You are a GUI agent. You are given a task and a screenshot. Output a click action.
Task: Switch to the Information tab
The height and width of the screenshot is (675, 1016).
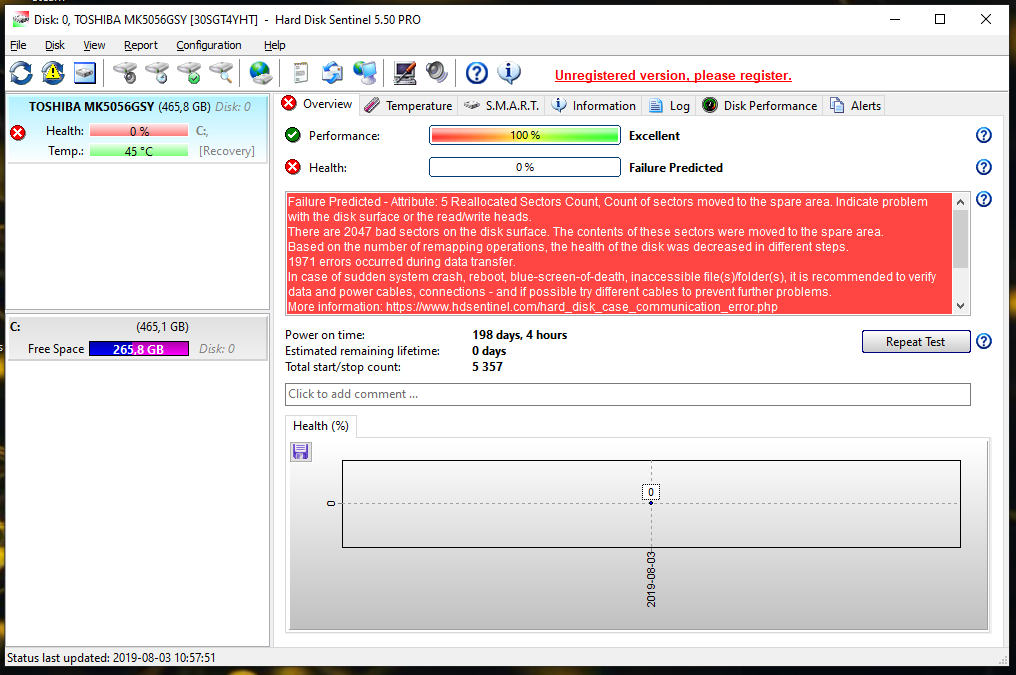coord(594,106)
